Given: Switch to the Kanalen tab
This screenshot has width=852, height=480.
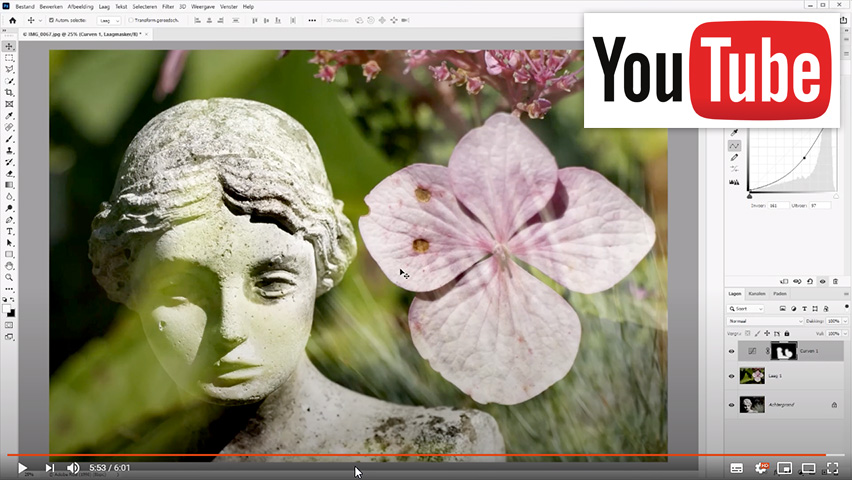Looking at the screenshot, I should [x=757, y=294].
